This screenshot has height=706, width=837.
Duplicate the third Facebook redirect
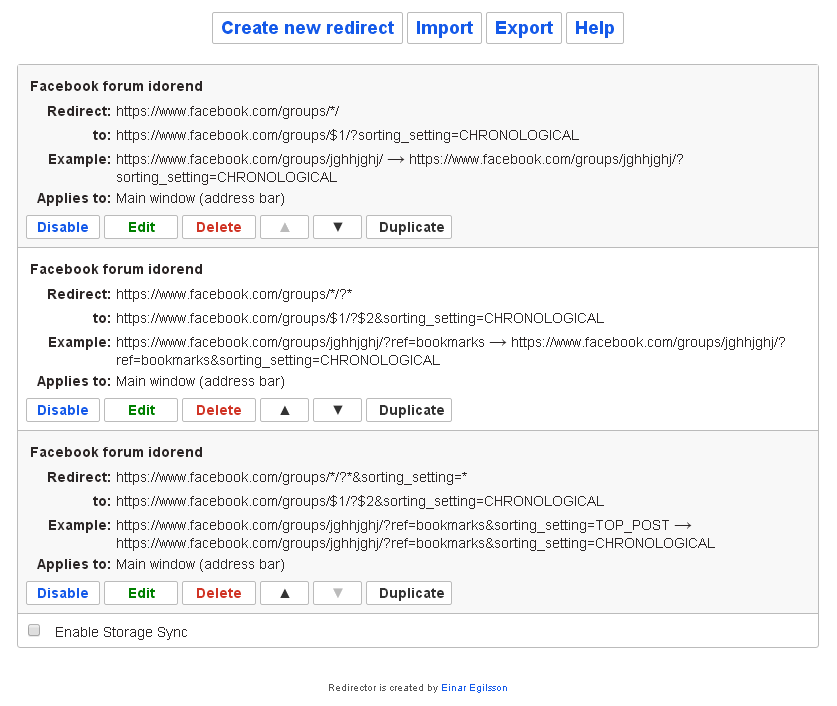coord(409,593)
